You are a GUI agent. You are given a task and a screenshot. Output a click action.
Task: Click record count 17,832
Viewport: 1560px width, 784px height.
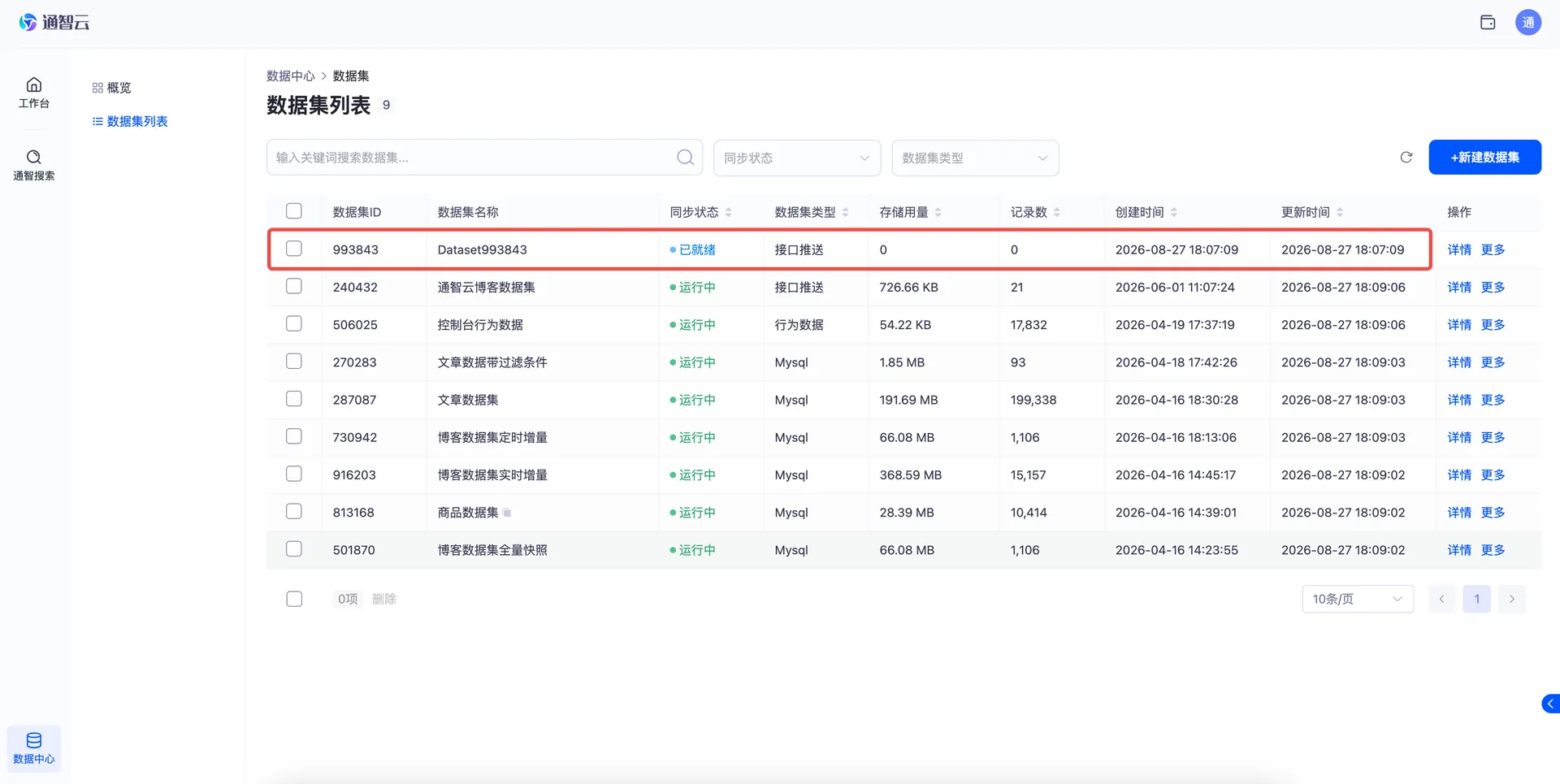[x=1029, y=324]
